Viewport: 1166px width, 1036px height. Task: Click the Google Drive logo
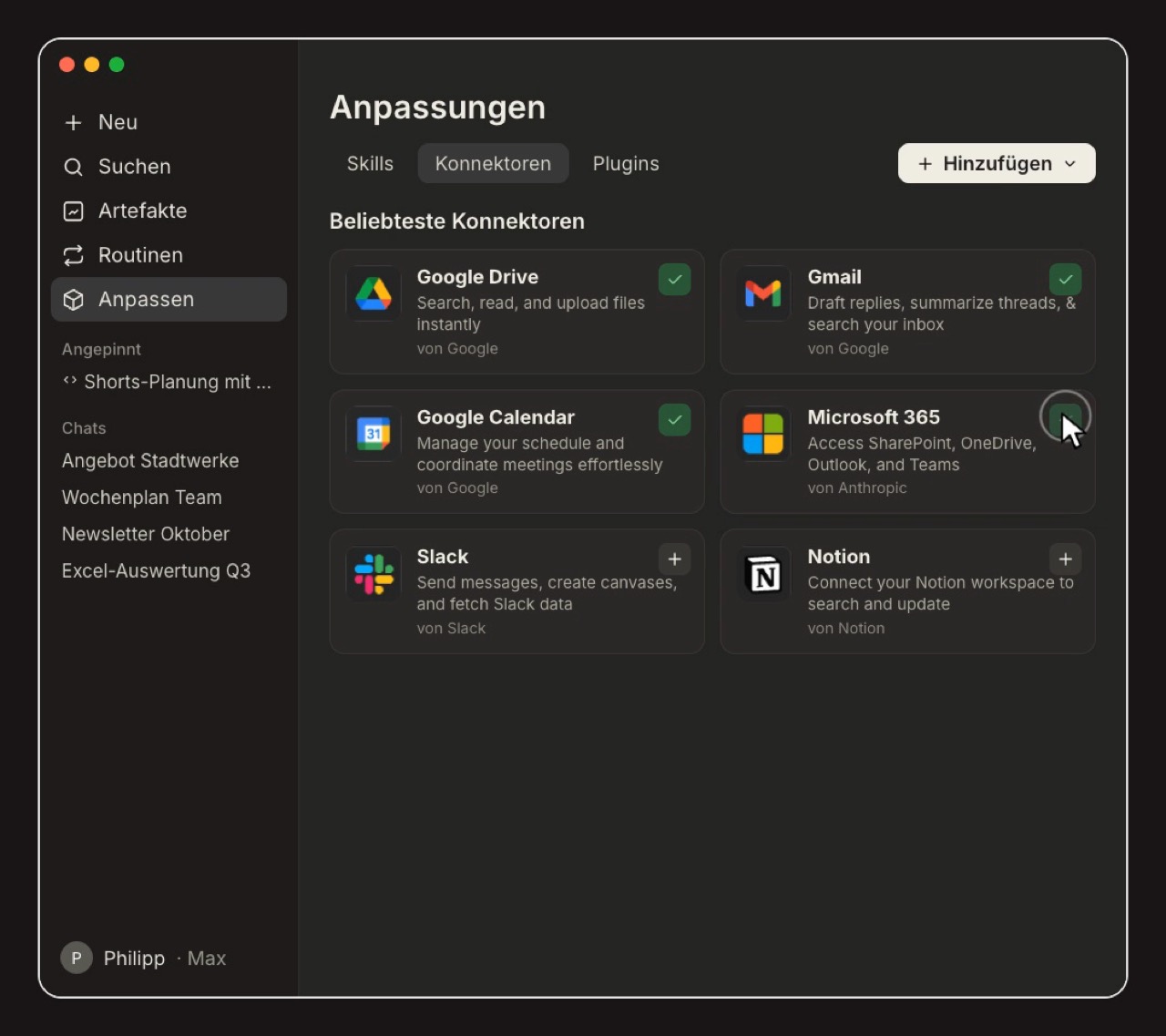tap(373, 293)
